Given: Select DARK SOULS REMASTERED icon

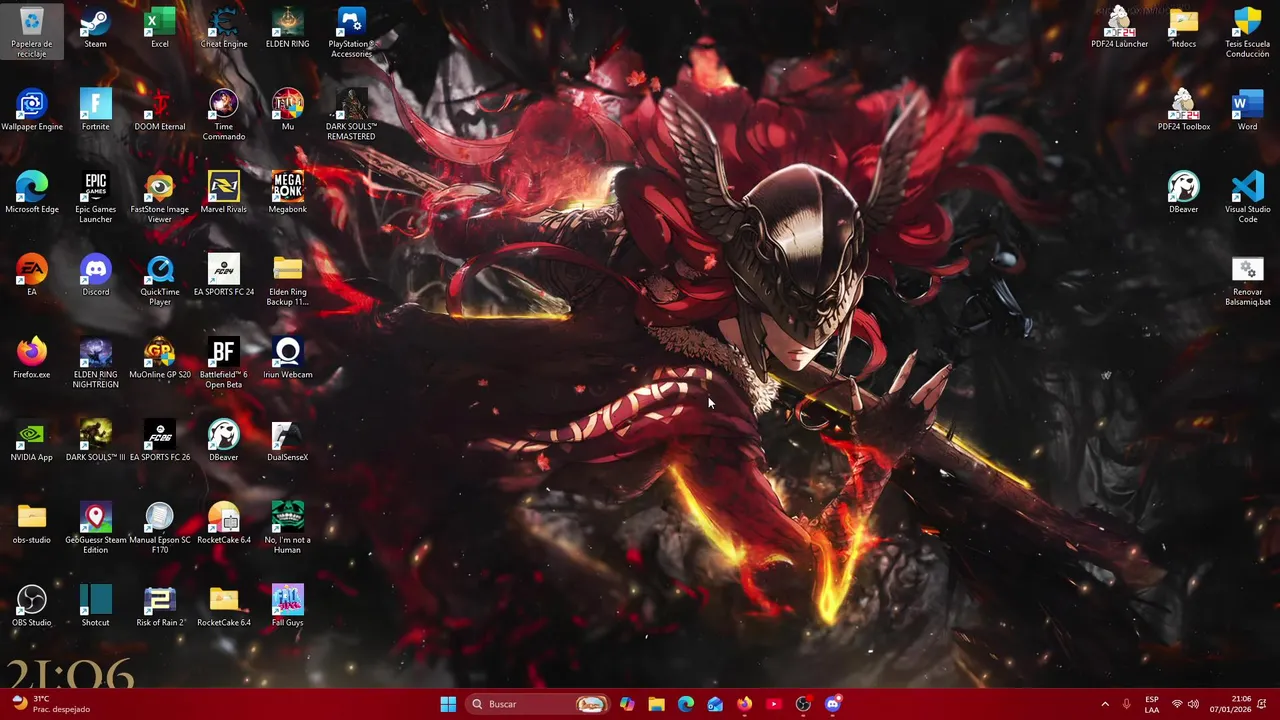Looking at the screenshot, I should [x=351, y=115].
